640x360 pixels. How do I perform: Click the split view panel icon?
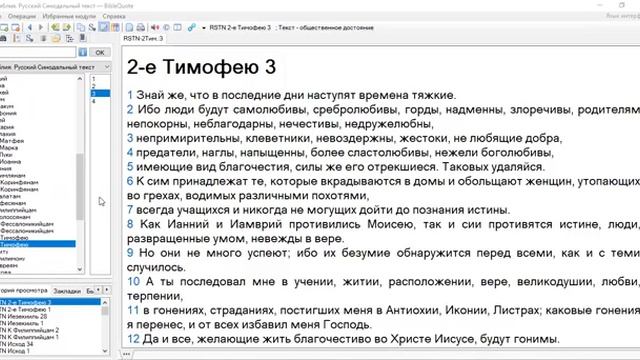(178, 27)
